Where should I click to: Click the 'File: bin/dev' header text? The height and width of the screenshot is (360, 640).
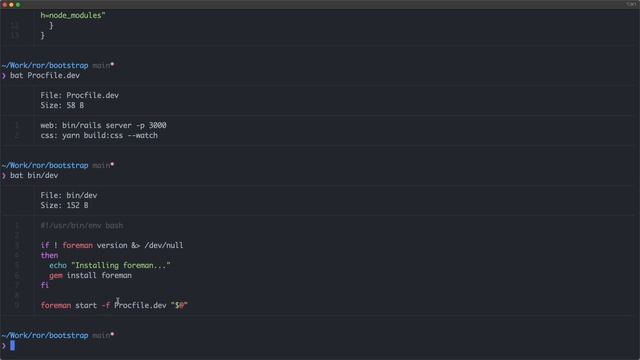tap(69, 196)
